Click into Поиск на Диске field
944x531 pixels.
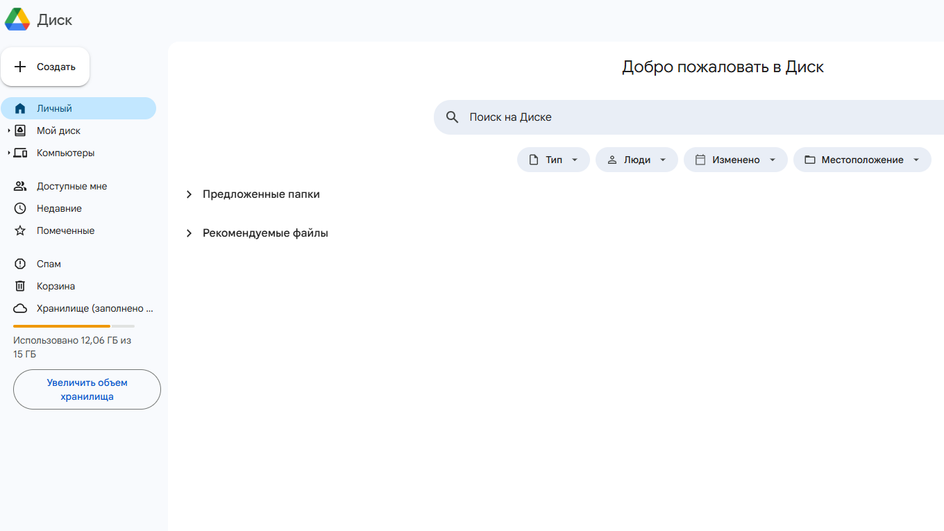(689, 117)
